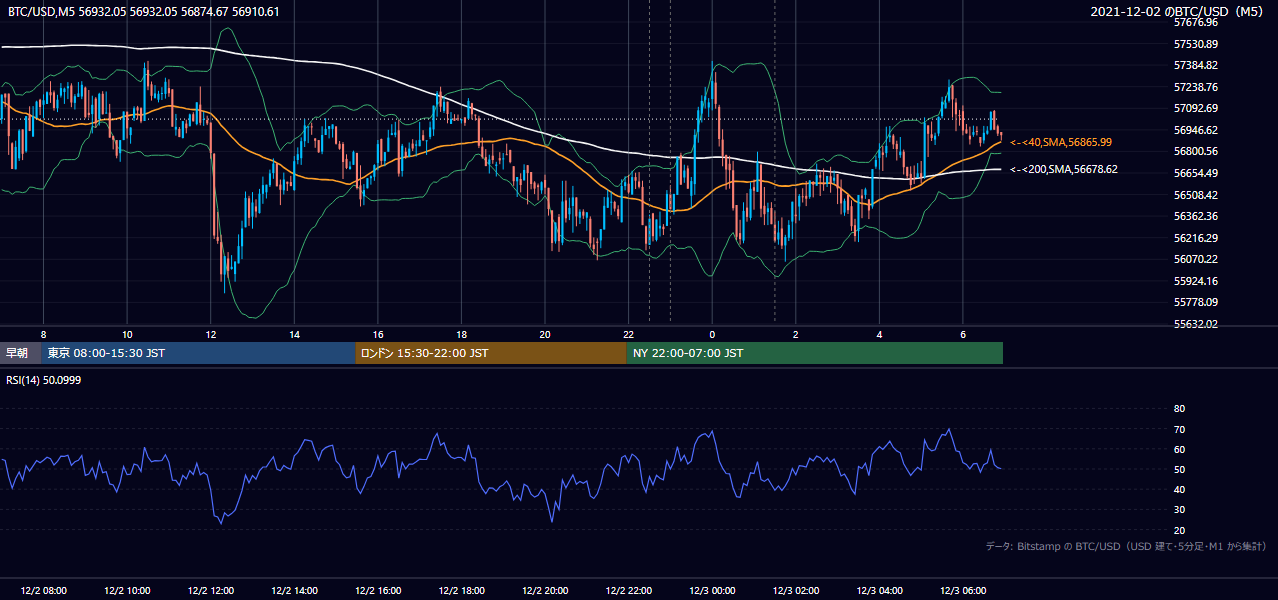The image size is (1278, 600).
Task: Click the 早朝 session bar
Action: tap(20, 353)
